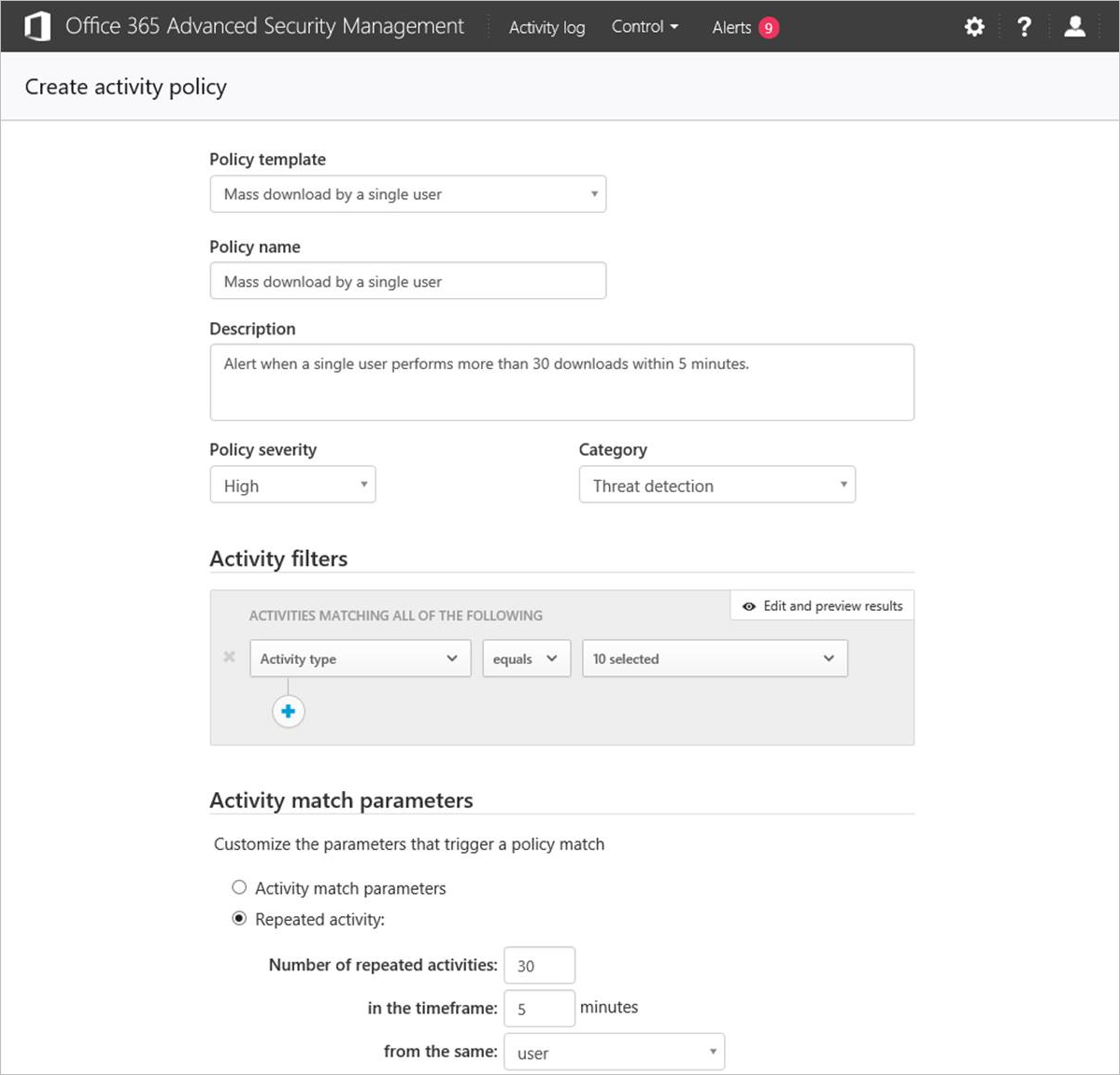
Task: Open the Activity log menu item
Action: pyautogui.click(x=546, y=28)
